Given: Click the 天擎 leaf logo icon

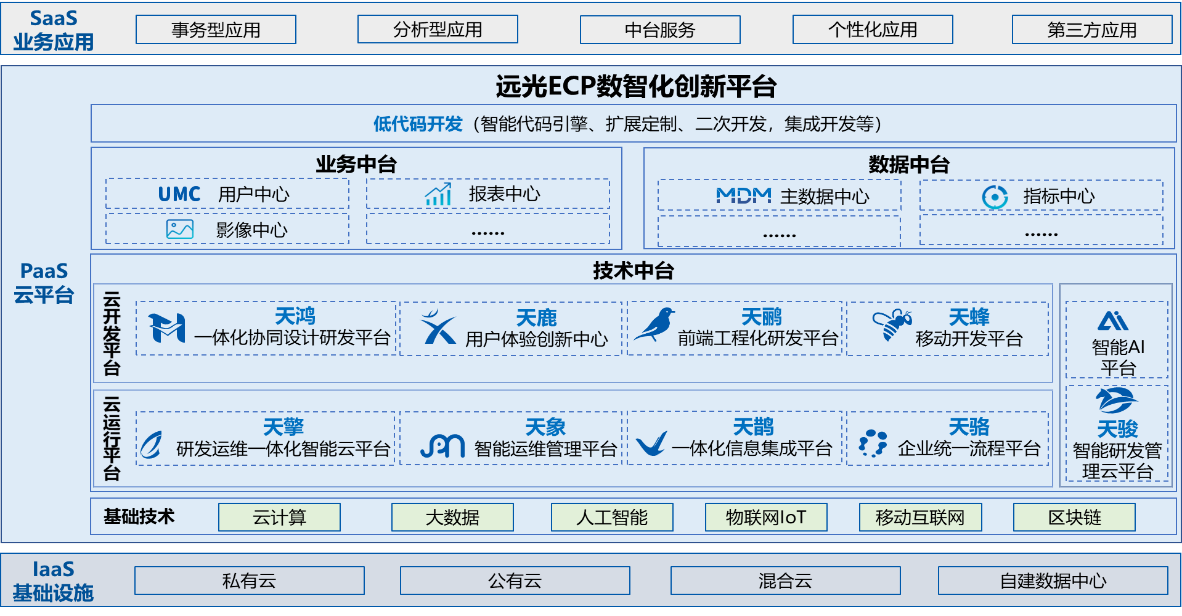Looking at the screenshot, I should pyautogui.click(x=152, y=445).
